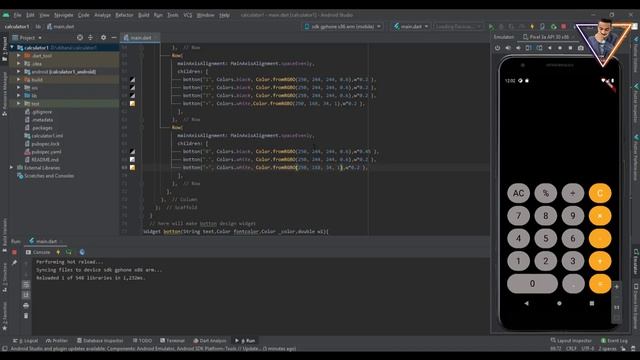Open the Build menu
The width and height of the screenshot is (640, 360).
144,15
